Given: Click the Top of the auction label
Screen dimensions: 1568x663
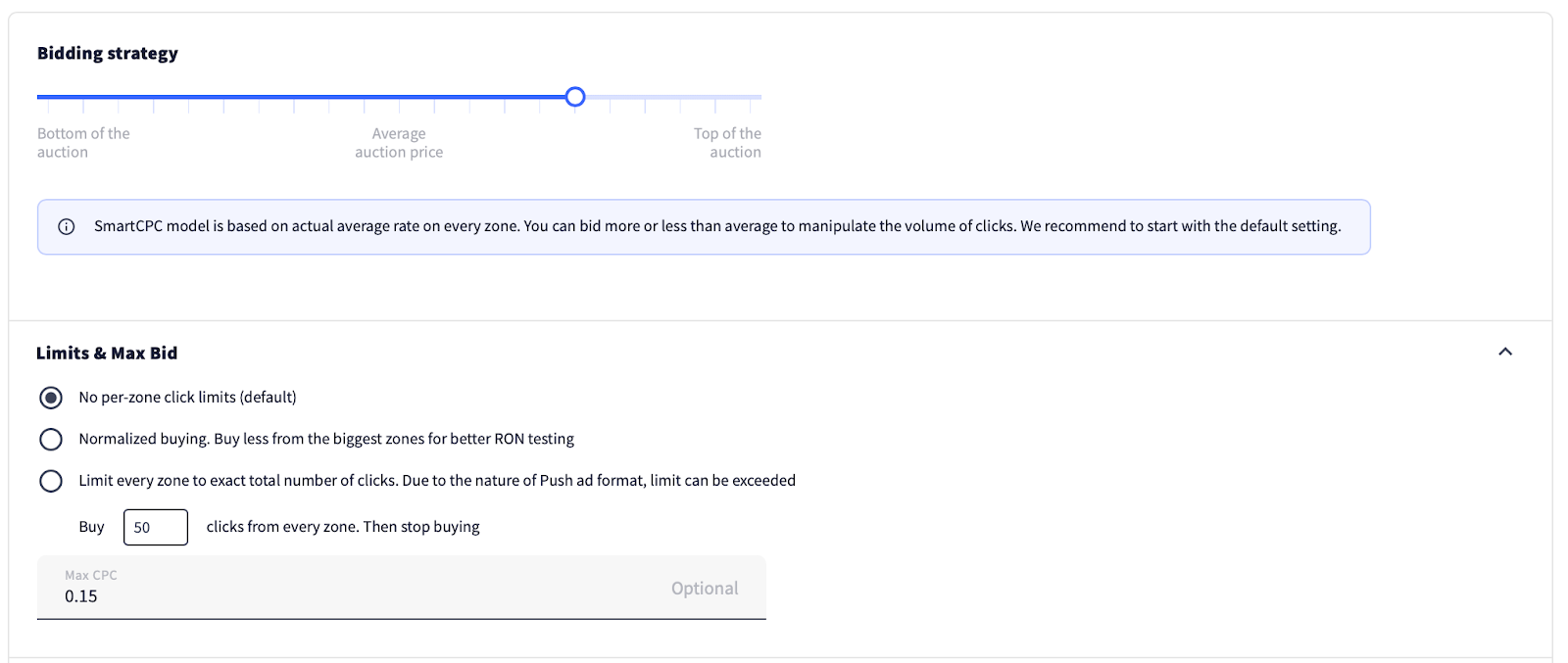Looking at the screenshot, I should [x=727, y=143].
